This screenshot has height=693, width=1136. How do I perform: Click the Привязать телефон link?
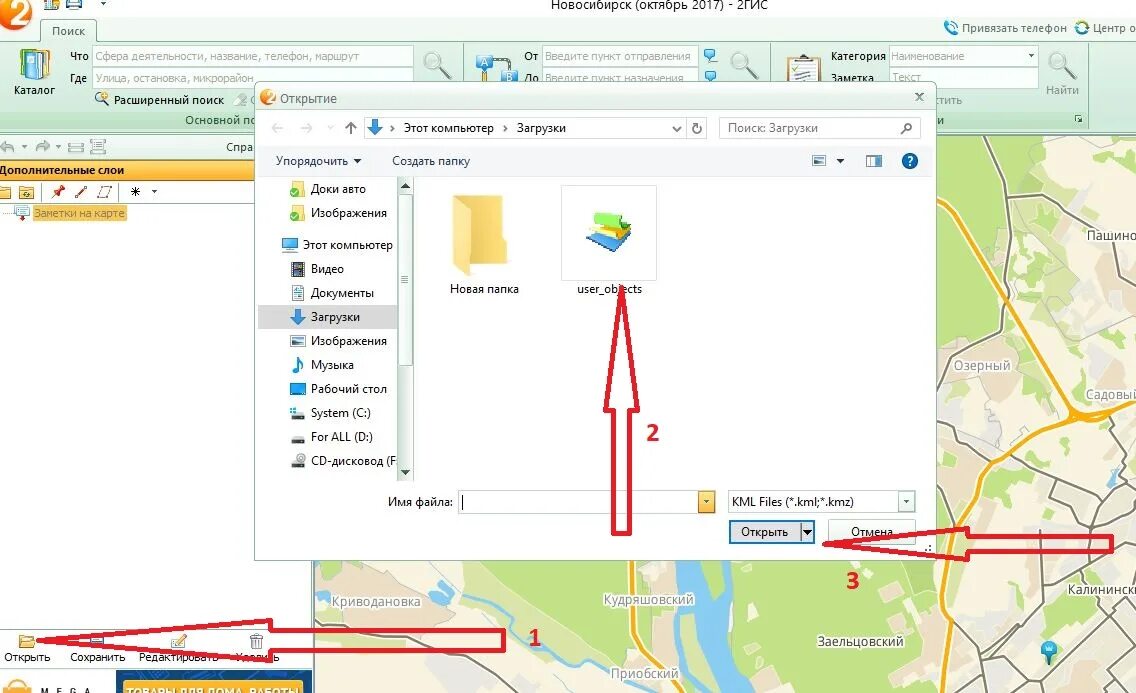click(1006, 28)
